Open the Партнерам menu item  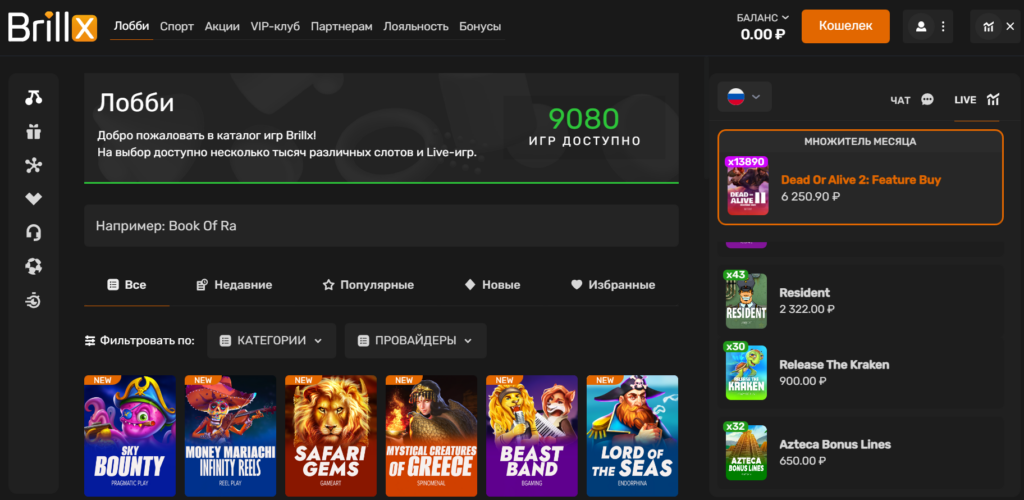[x=342, y=27]
